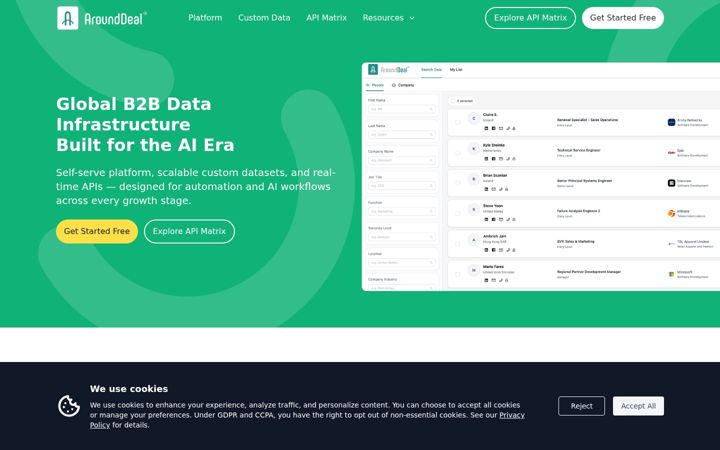Tick the checkbox beside Ambrish Jain

pyautogui.click(x=457, y=244)
